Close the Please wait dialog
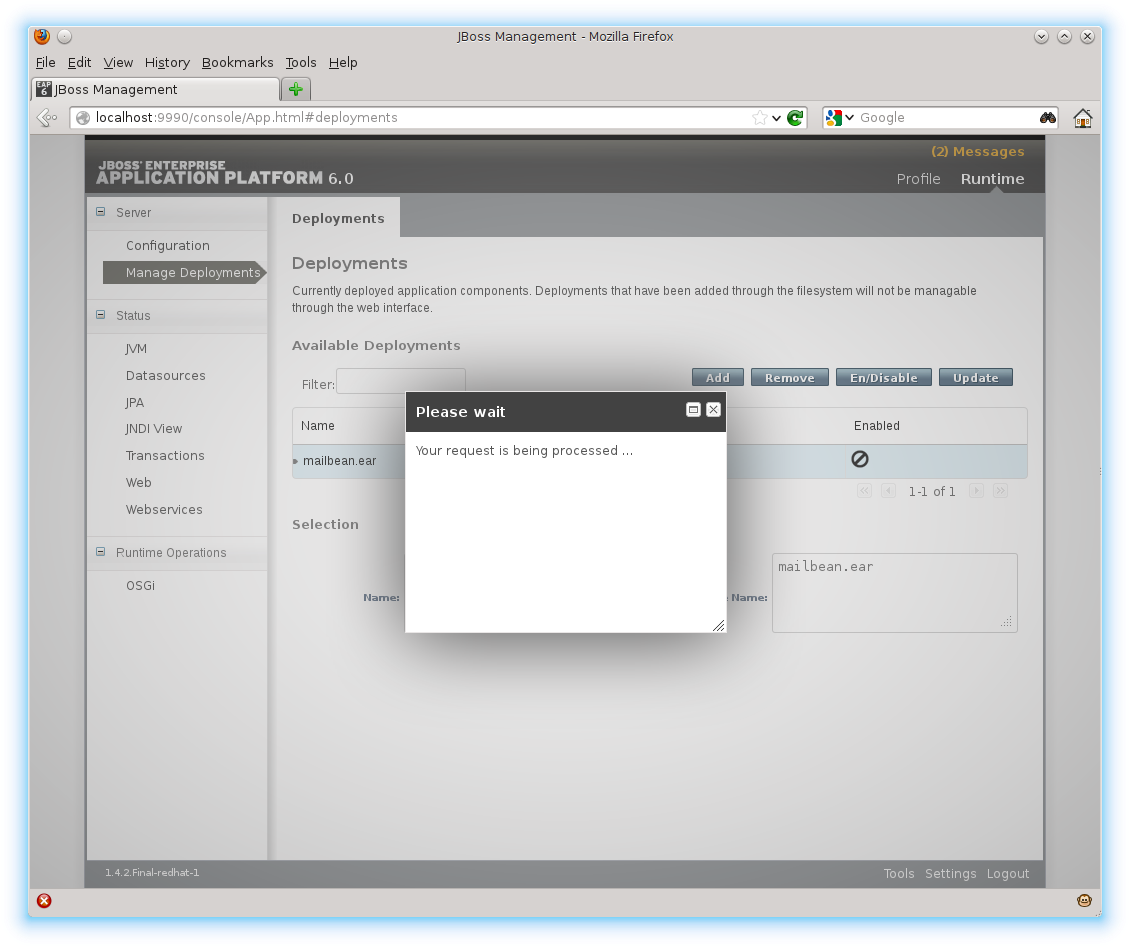 pyautogui.click(x=714, y=410)
